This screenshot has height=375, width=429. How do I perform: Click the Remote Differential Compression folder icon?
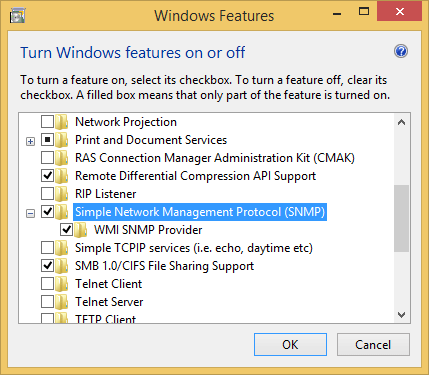[x=62, y=176]
